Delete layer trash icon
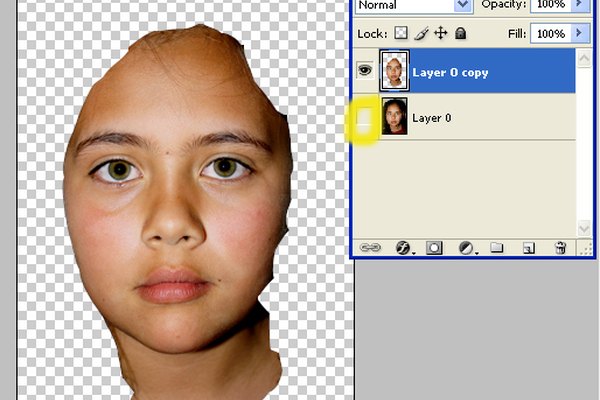The width and height of the screenshot is (600, 400). tap(560, 248)
